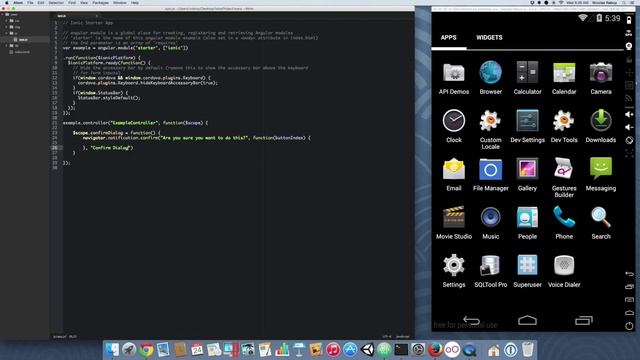Screen dimensions: 640x360
Task: Open the Gallery app
Action: coord(527,175)
